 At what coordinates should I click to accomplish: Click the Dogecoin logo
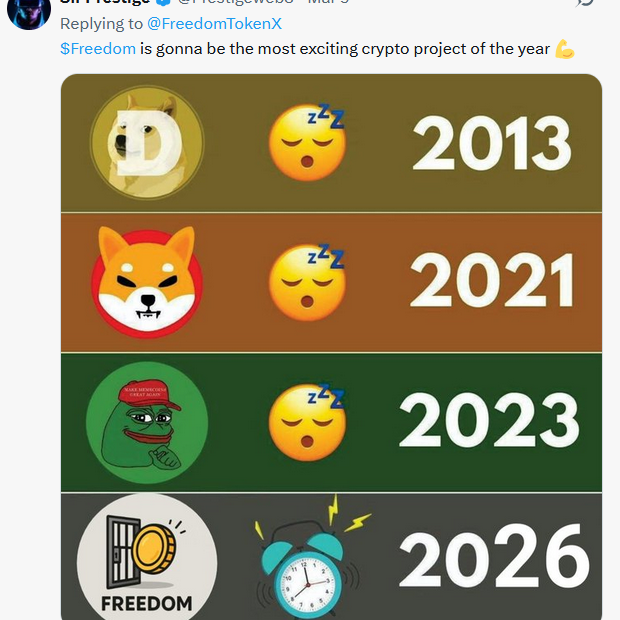point(147,142)
